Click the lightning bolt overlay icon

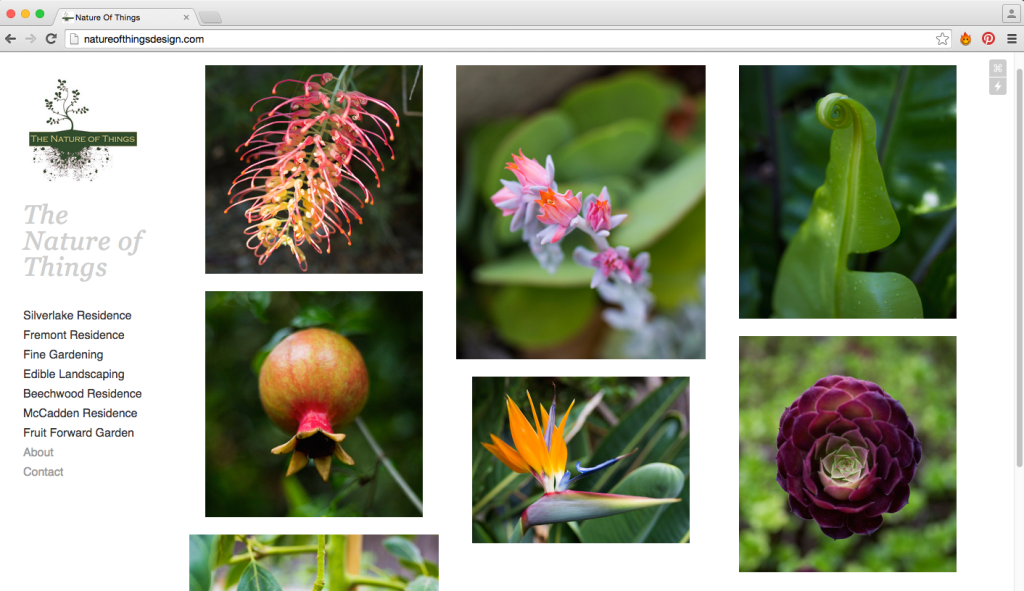[x=996, y=86]
